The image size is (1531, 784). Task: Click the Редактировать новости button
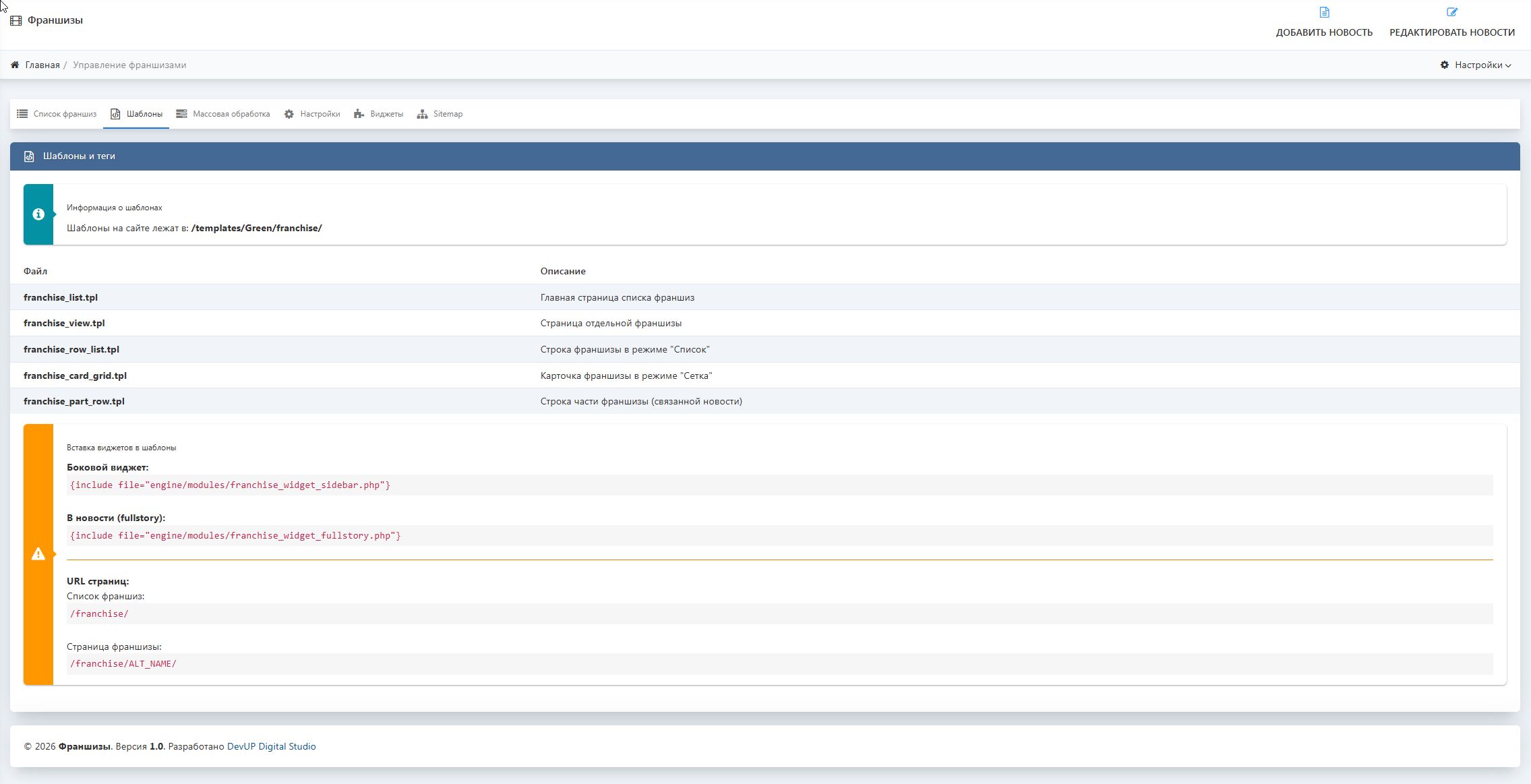(1451, 32)
